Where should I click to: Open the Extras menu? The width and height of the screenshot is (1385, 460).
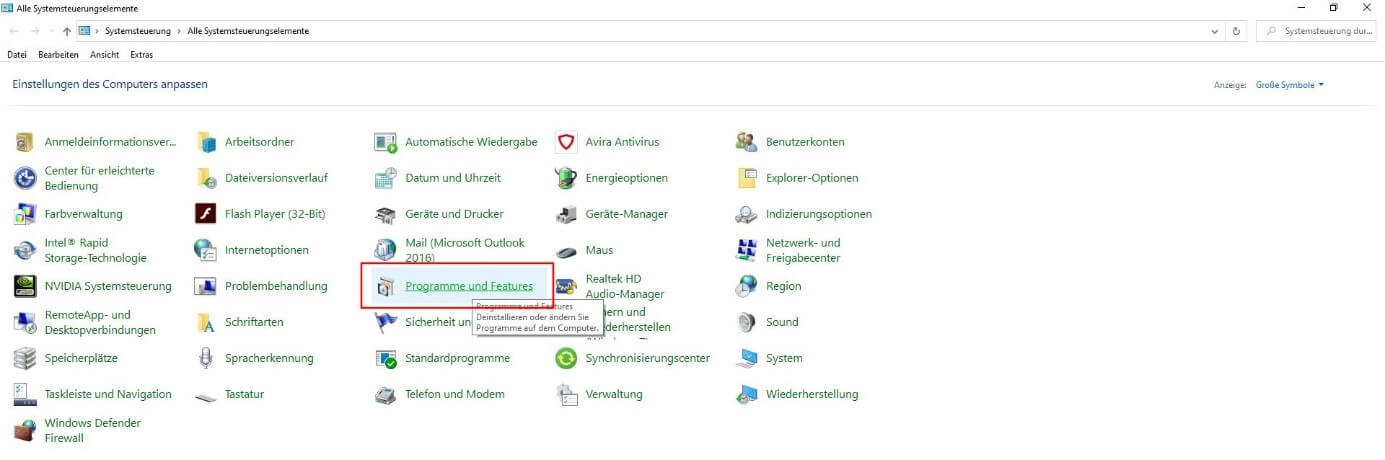tap(141, 54)
